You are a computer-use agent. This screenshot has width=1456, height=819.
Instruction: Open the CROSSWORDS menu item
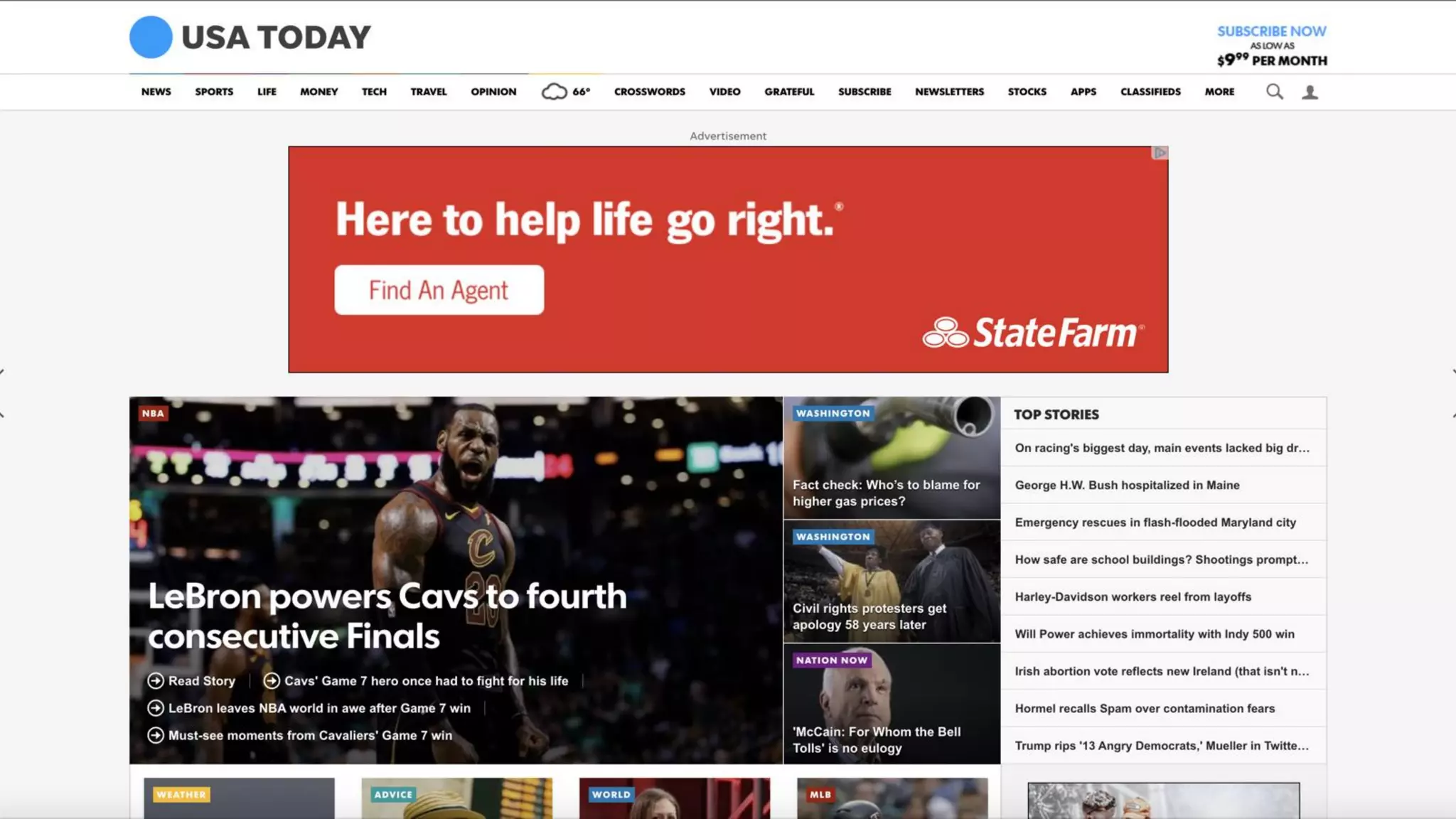click(650, 92)
